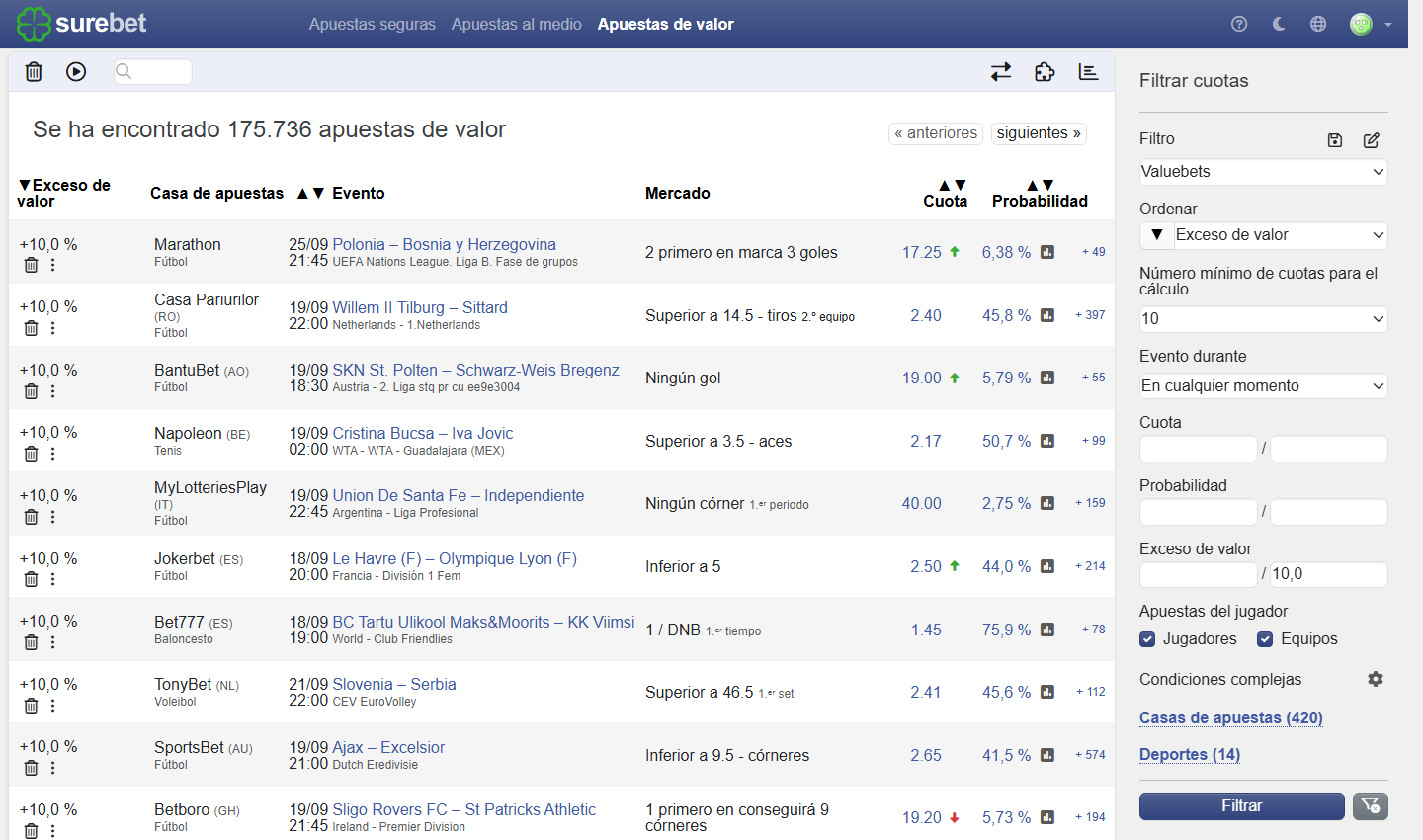Click odds 2.40 for Willem II row

coord(926,315)
